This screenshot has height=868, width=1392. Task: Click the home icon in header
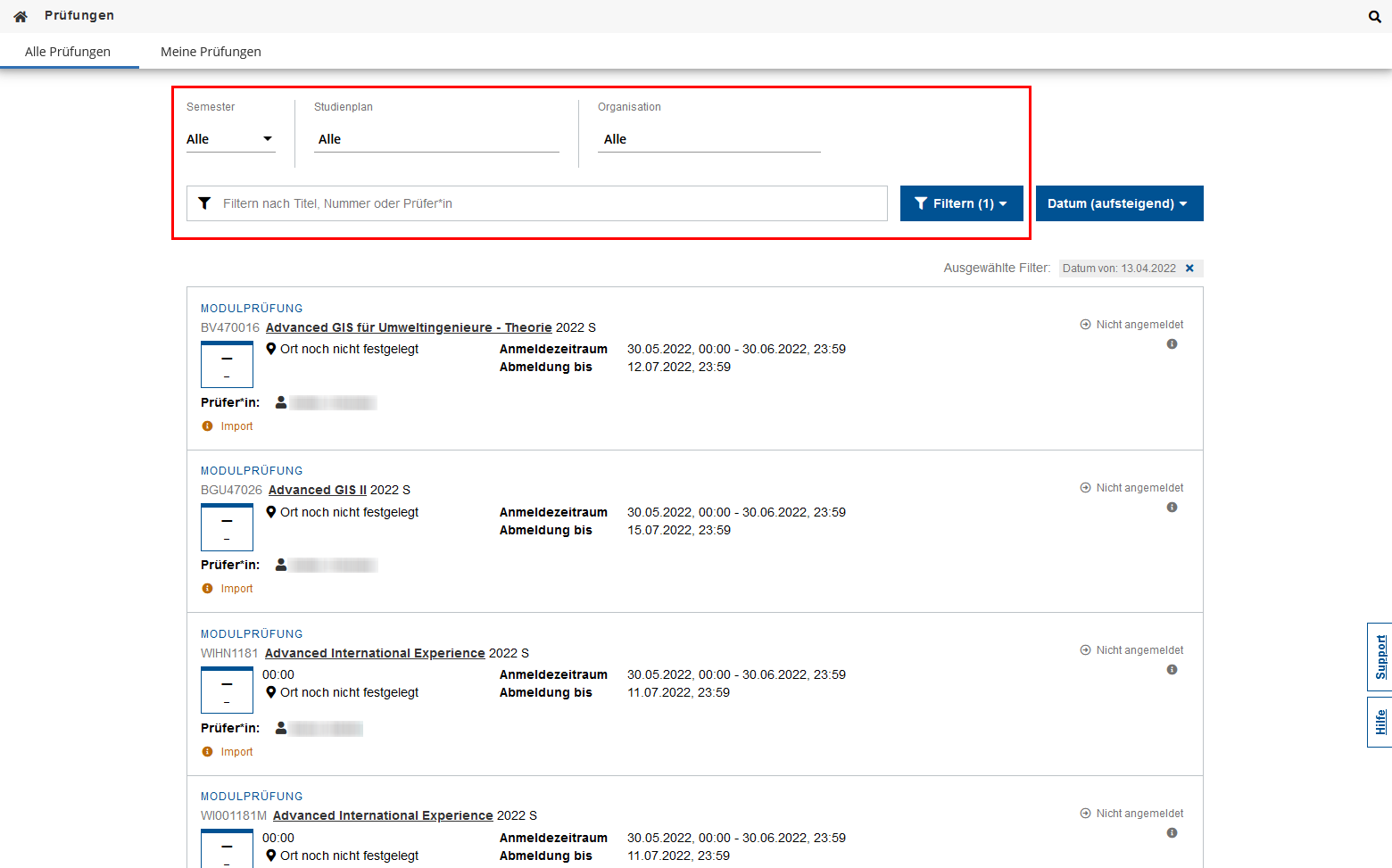click(21, 16)
